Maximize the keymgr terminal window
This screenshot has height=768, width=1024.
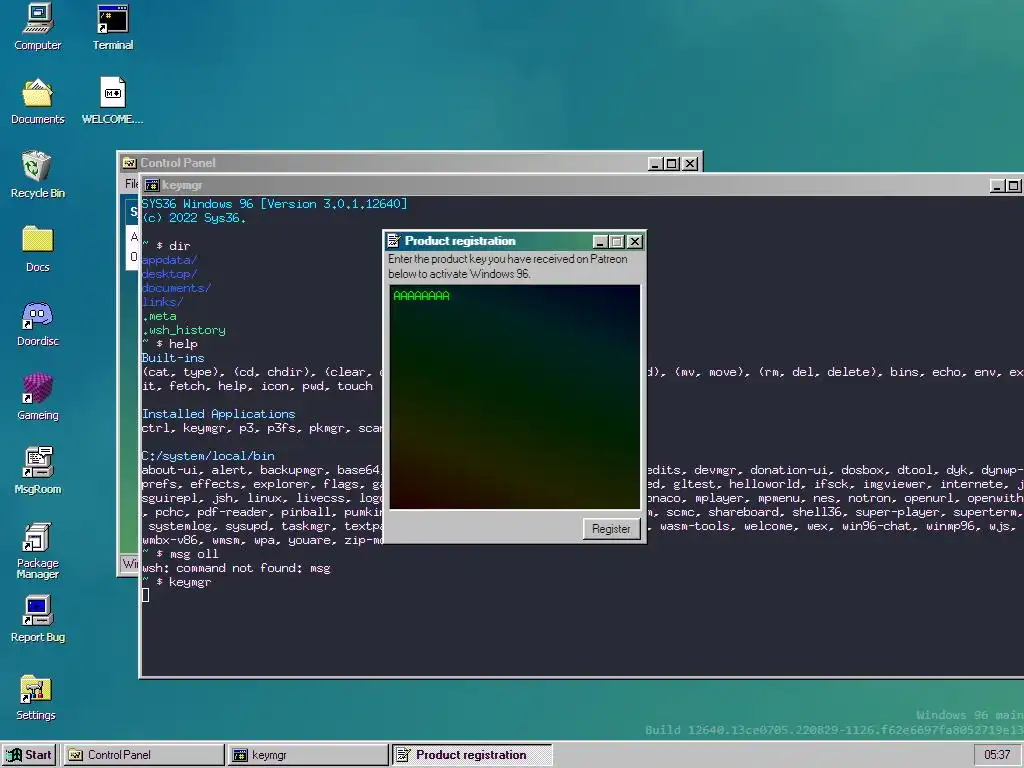[x=1014, y=186]
